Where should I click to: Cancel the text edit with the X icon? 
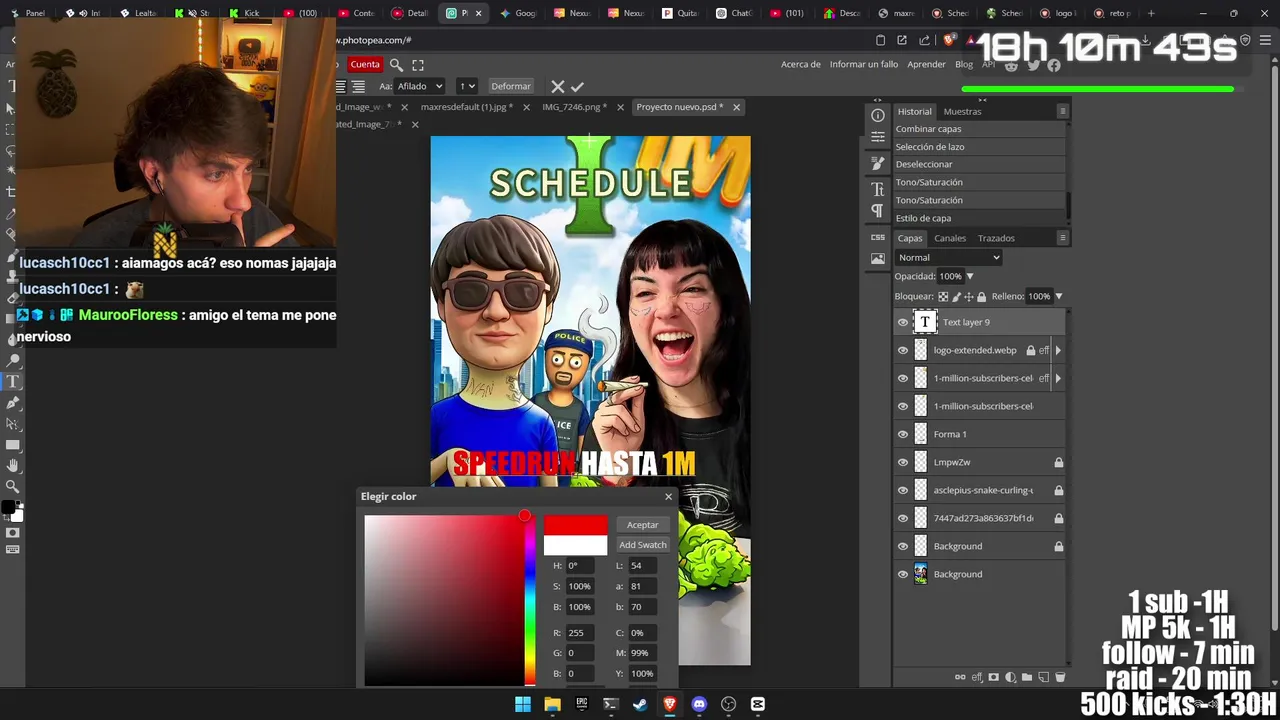(x=558, y=86)
